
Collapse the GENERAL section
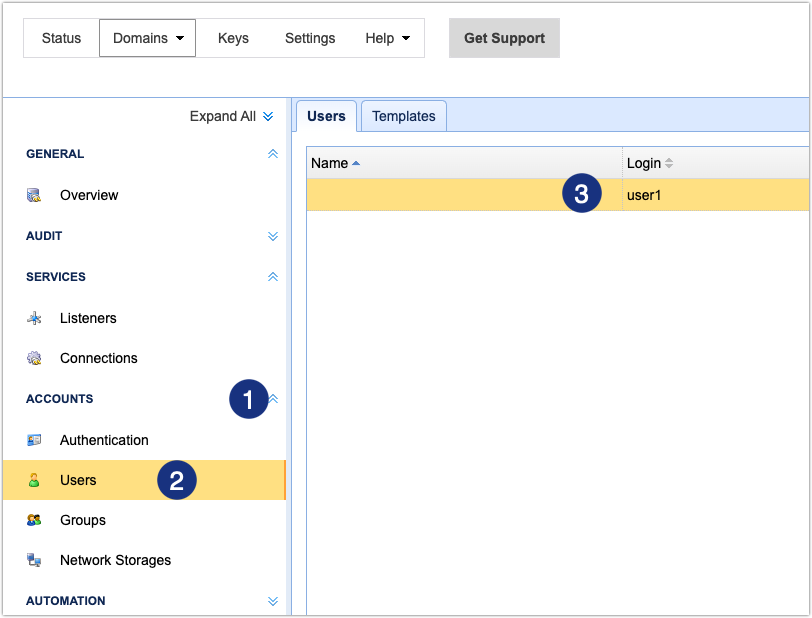272,154
